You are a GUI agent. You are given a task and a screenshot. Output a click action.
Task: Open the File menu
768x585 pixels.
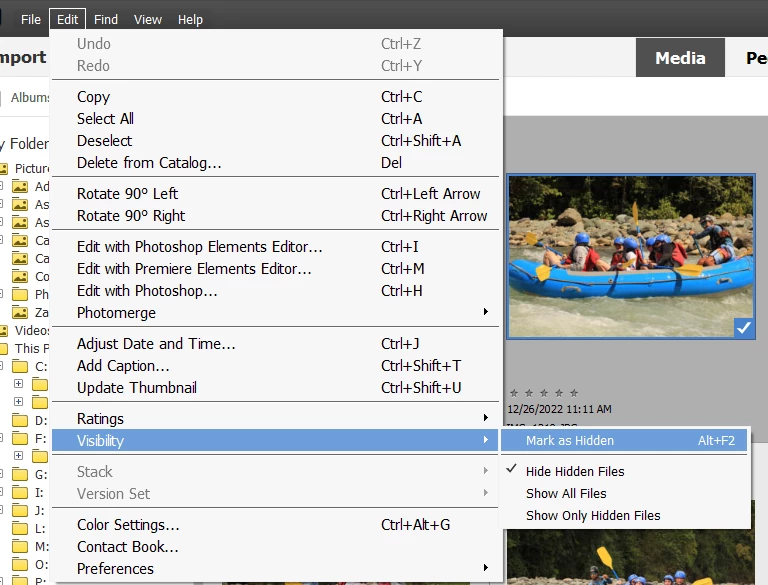pos(30,20)
